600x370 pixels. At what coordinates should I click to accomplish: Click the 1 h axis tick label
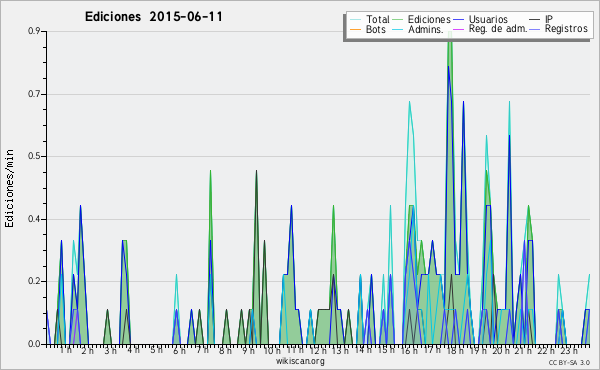coord(66,350)
